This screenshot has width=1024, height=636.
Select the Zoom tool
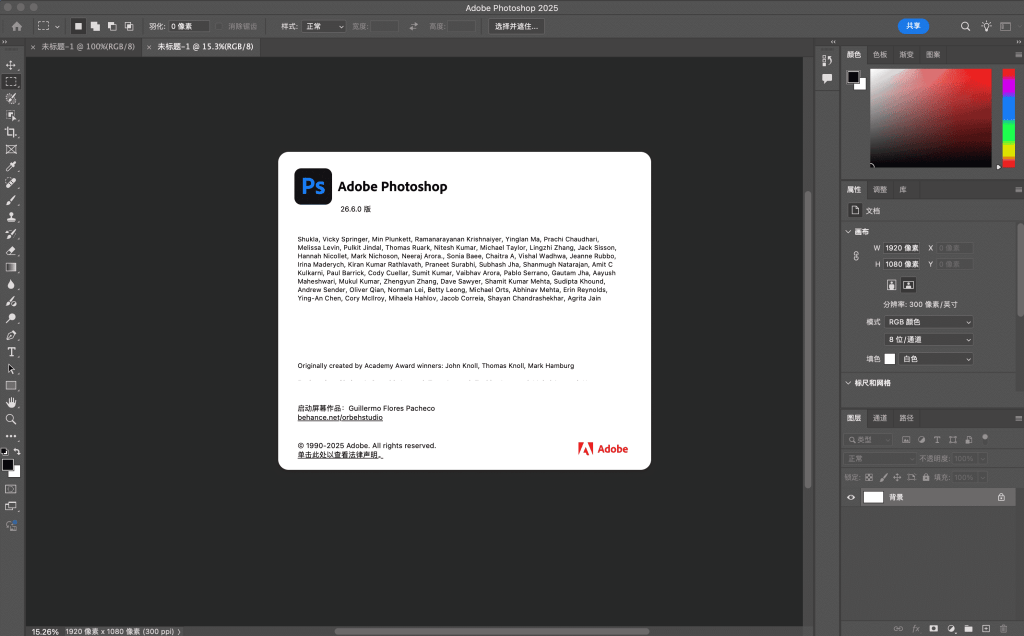coord(11,419)
